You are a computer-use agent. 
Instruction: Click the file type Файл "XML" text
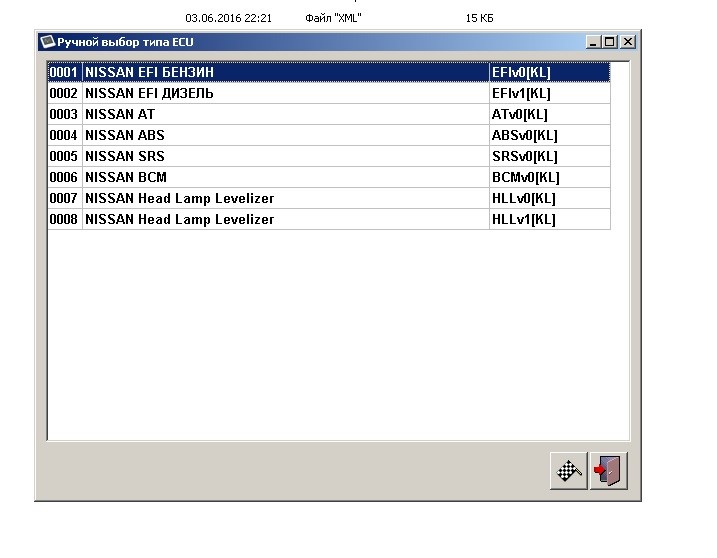(x=333, y=18)
